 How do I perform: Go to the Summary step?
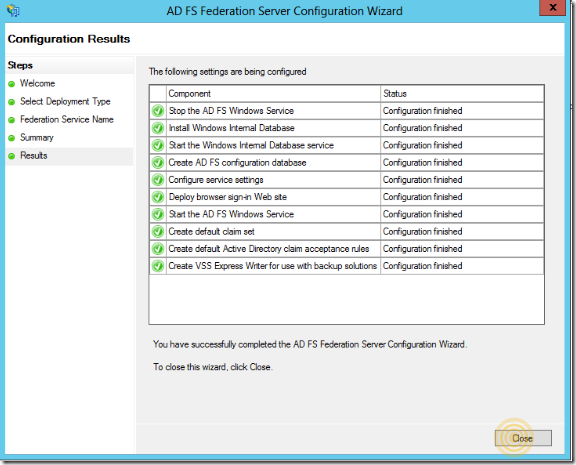tap(37, 138)
